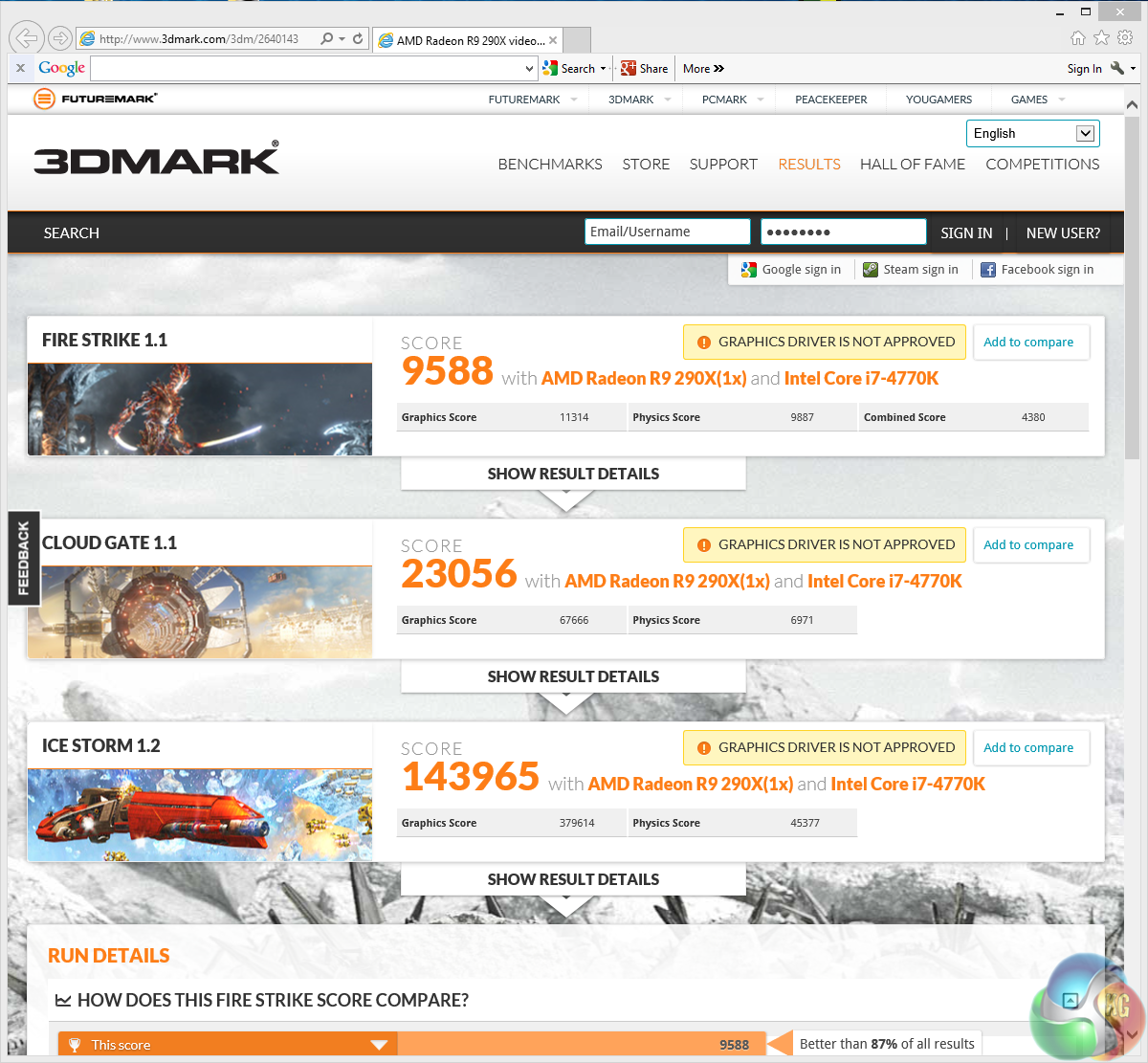
Task: Open Google search box history dropdown
Action: click(530, 68)
